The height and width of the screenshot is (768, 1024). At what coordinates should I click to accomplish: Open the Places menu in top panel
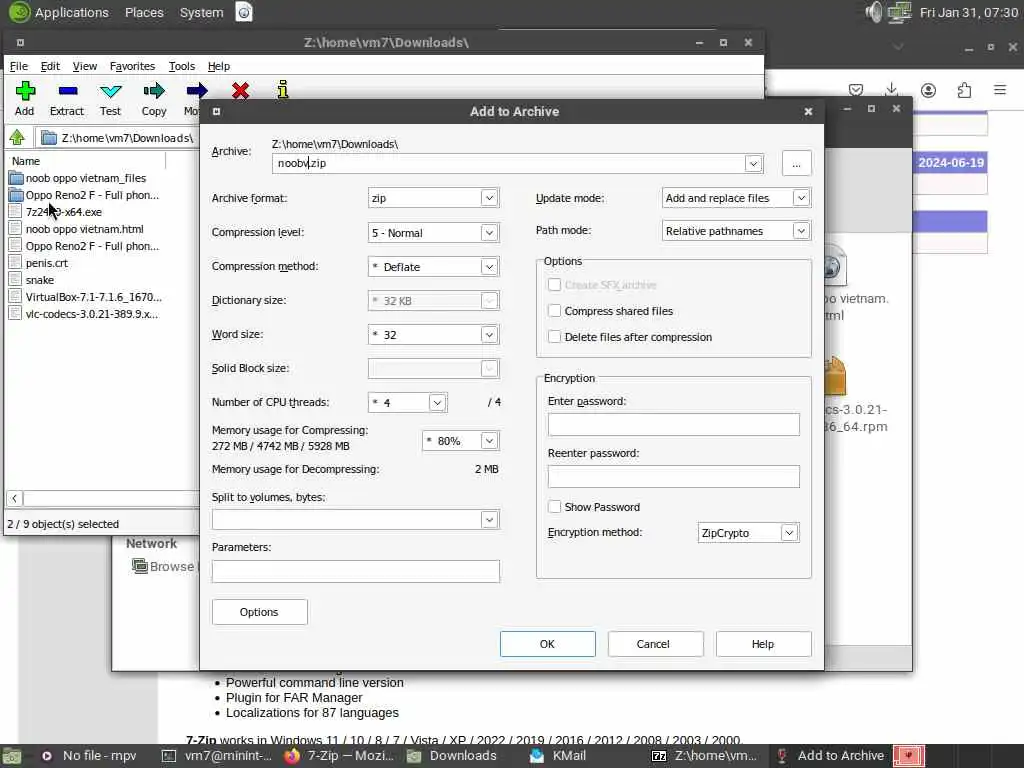pos(144,12)
